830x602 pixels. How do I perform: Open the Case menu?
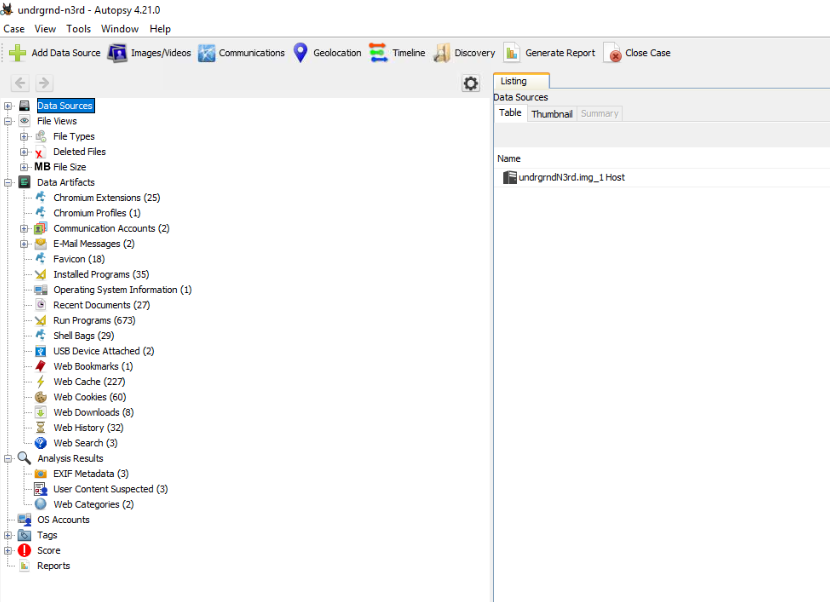14,29
